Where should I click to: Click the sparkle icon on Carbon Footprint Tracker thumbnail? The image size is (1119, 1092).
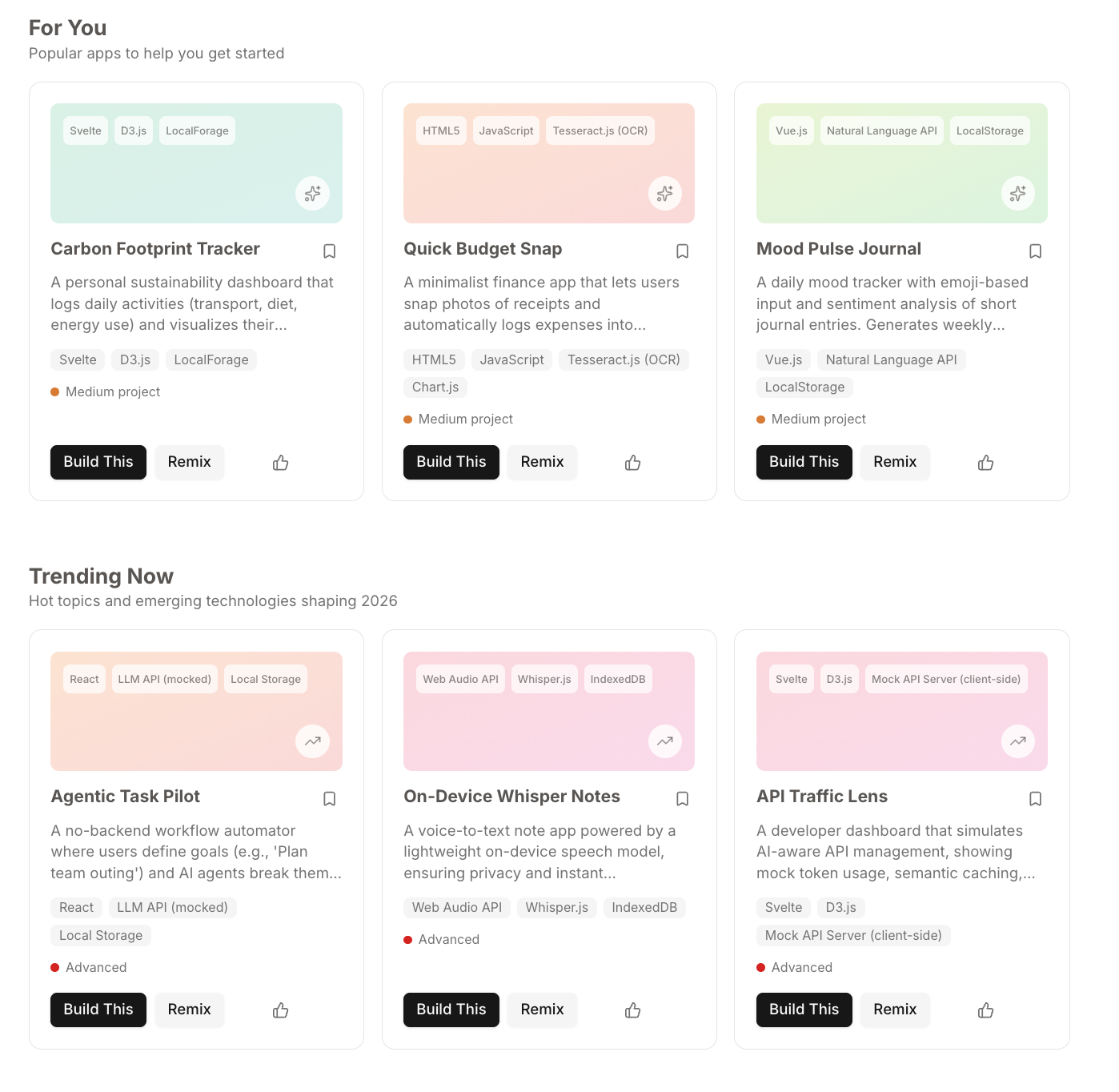click(x=312, y=193)
